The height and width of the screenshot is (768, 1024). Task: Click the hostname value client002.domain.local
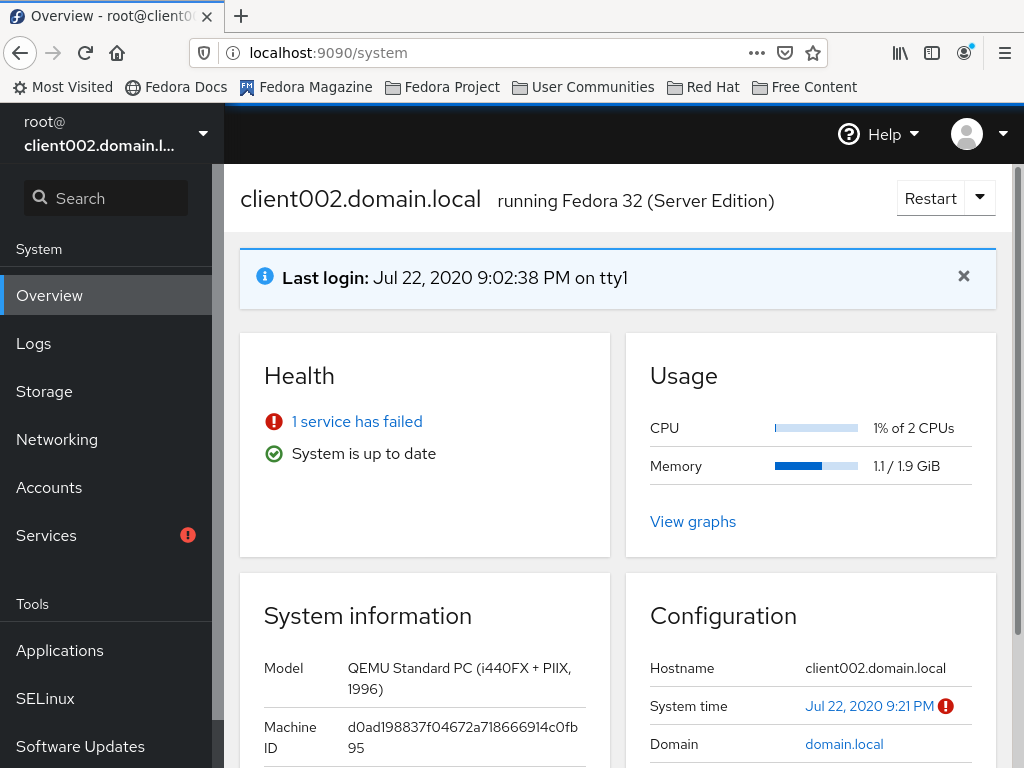875,668
